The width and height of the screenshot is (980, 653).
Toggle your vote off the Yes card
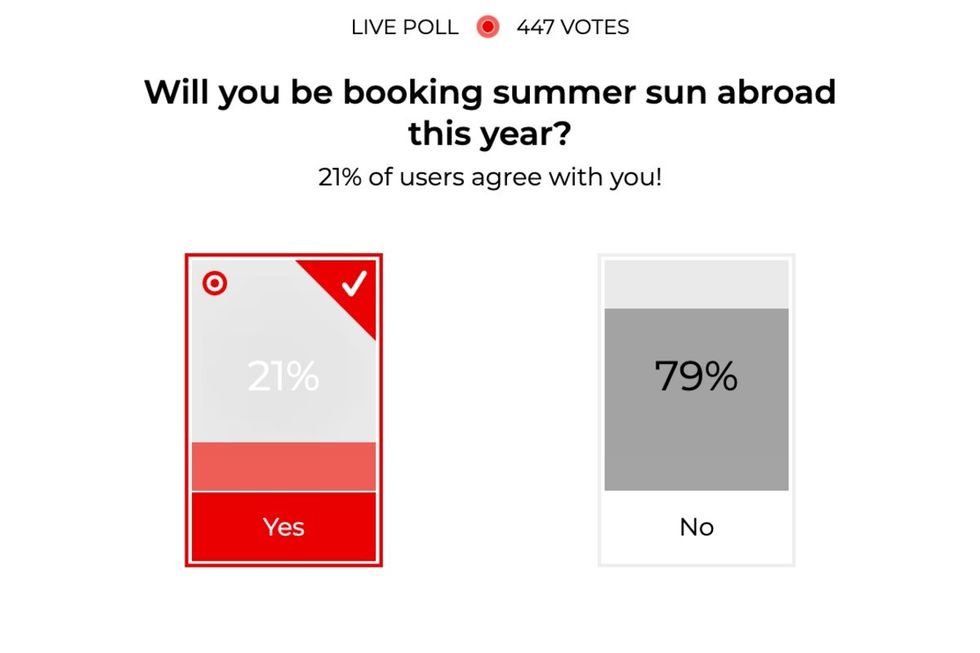[x=283, y=410]
